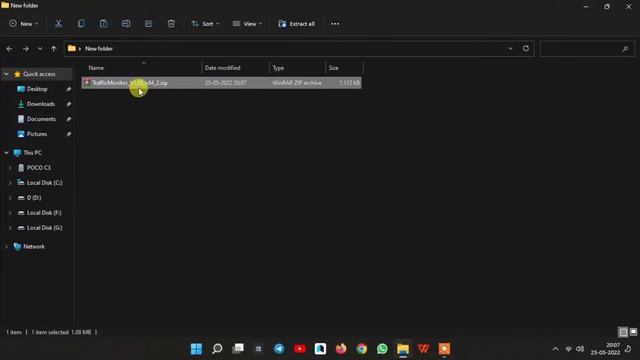The height and width of the screenshot is (360, 640).
Task: Launch Firefox from taskbar
Action: [341, 349]
